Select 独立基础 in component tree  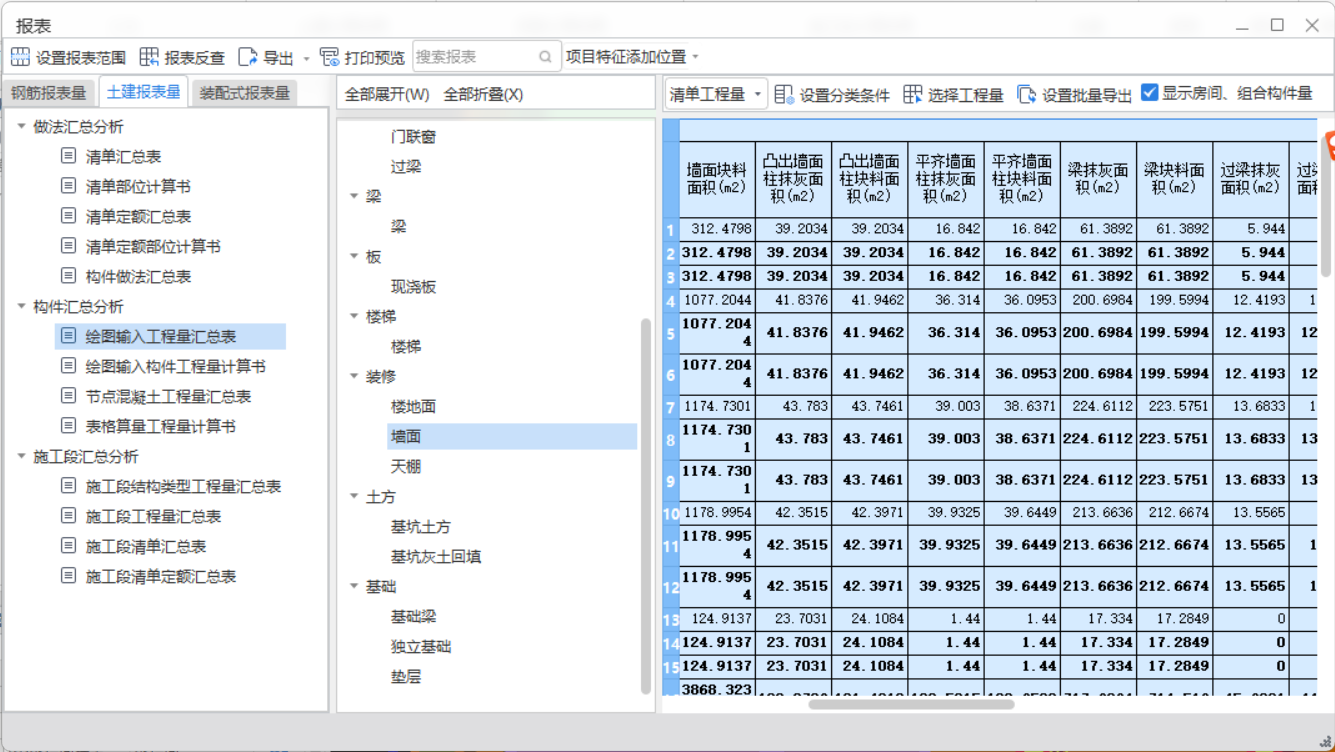tap(421, 646)
